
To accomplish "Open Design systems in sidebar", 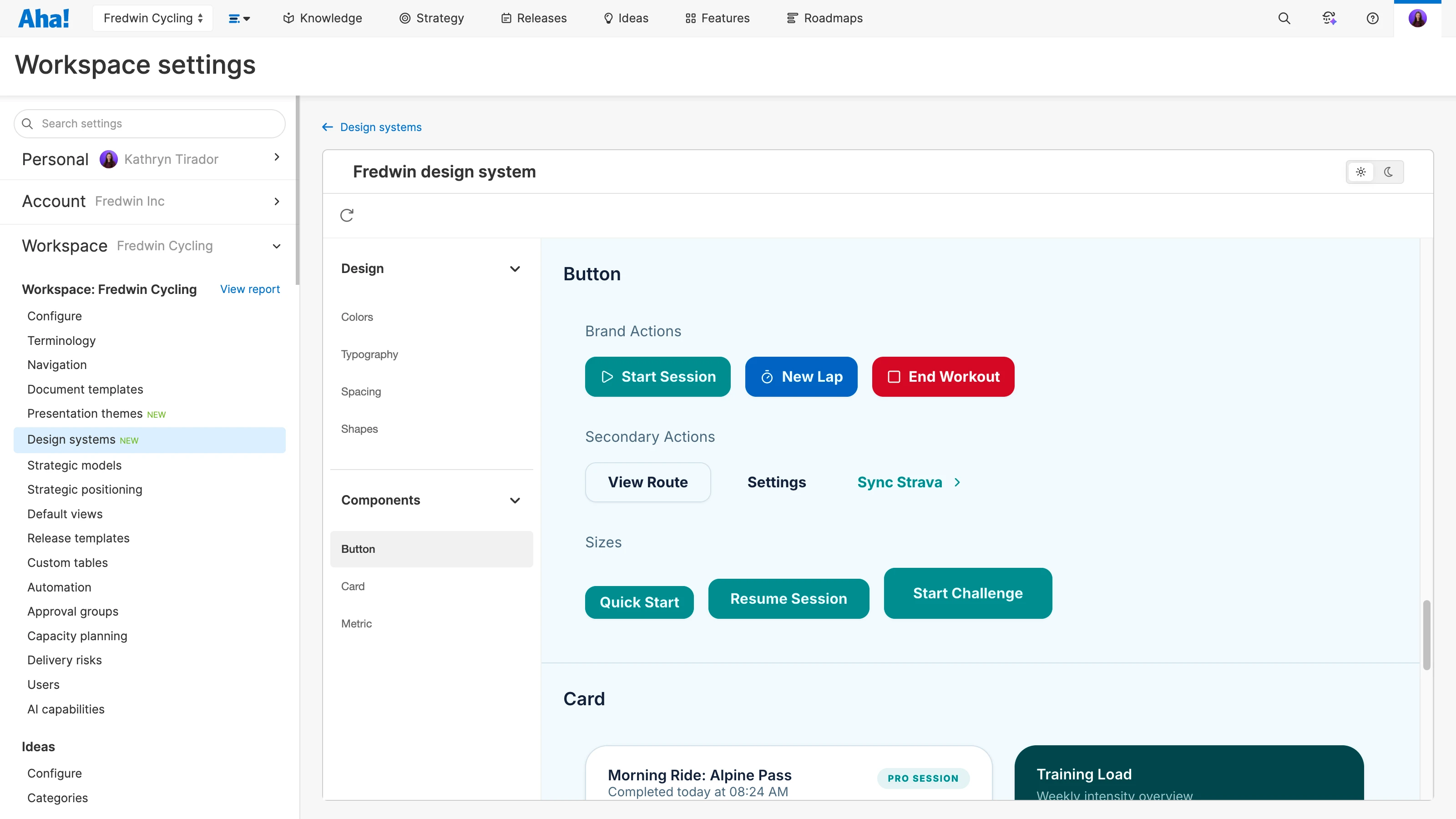I will 150,440.
